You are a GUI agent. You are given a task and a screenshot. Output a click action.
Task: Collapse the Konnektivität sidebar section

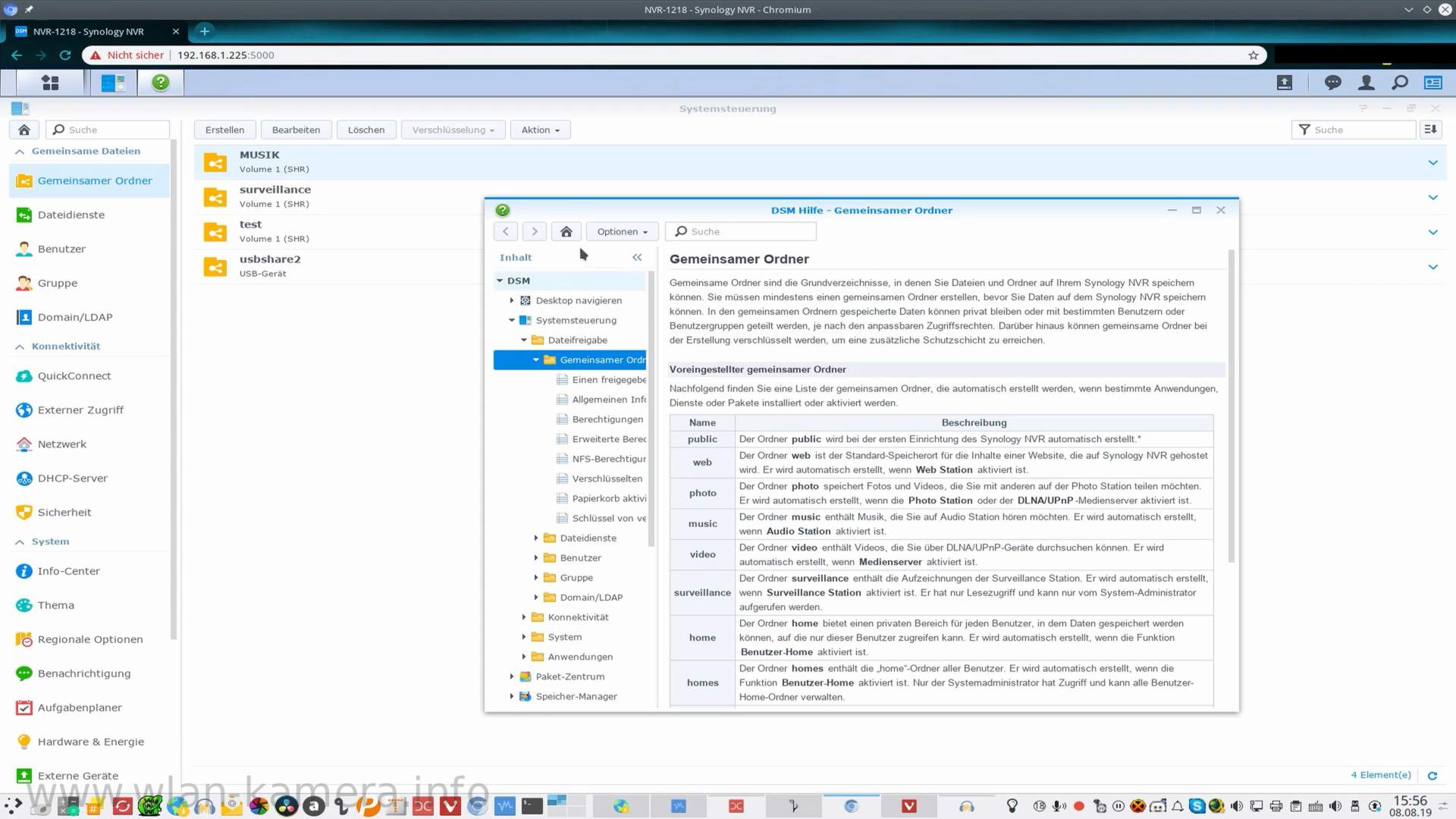pyautogui.click(x=20, y=347)
